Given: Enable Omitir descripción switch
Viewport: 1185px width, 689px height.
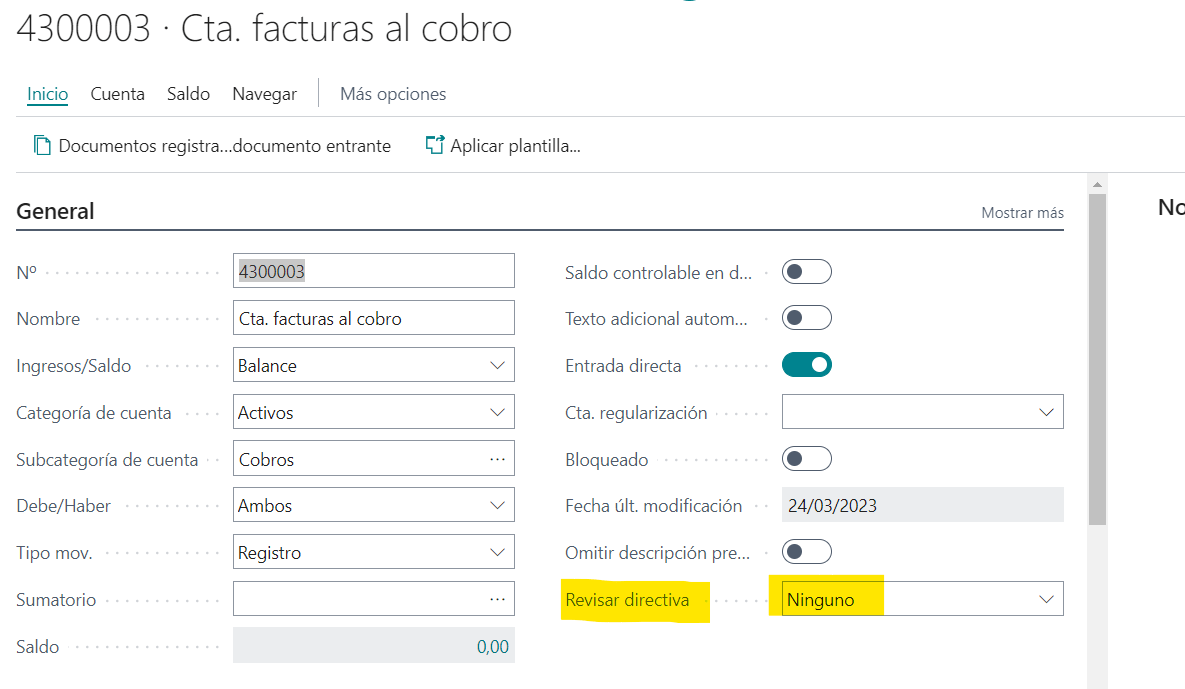Looking at the screenshot, I should point(806,552).
